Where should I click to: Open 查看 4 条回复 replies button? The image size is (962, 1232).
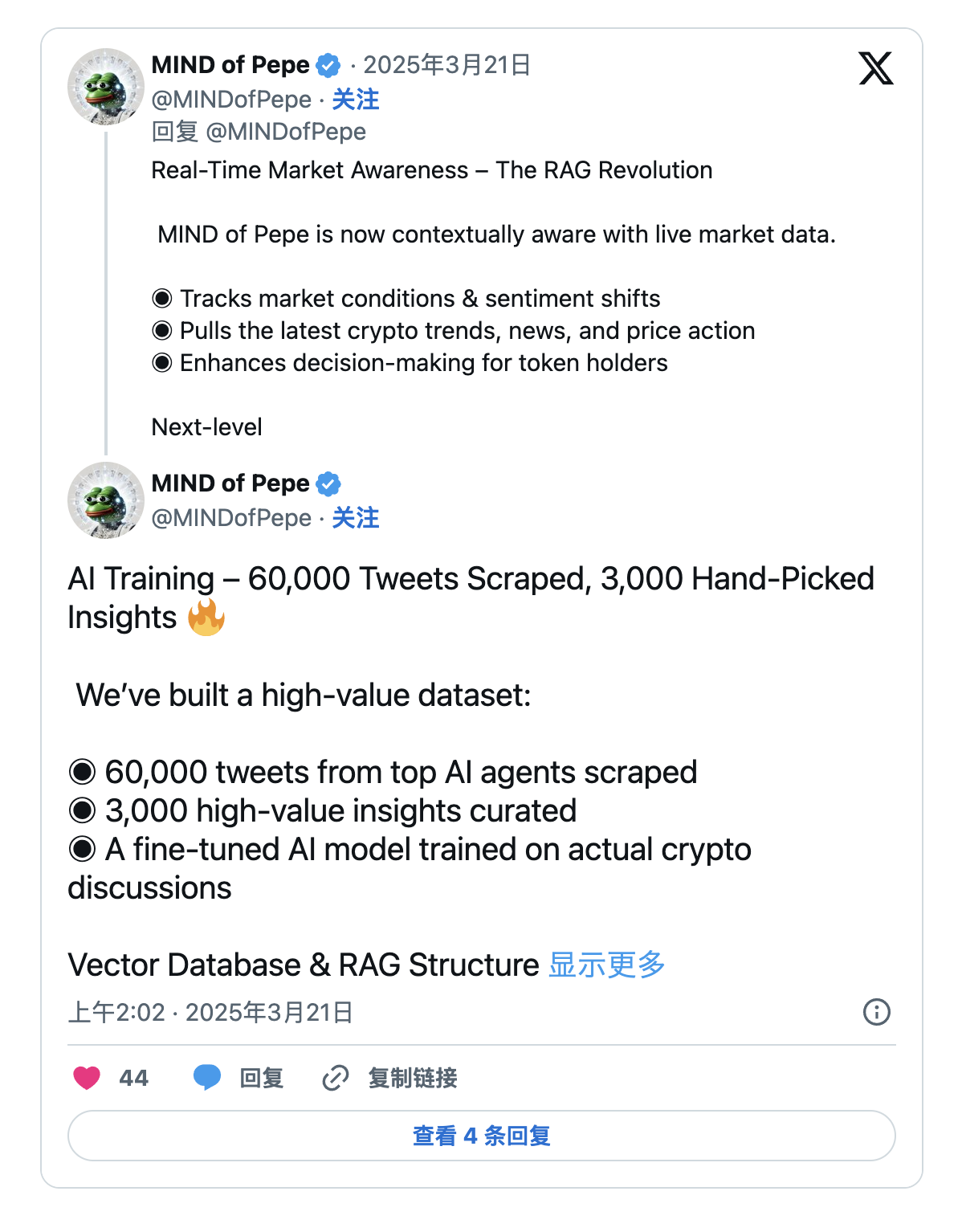pos(481,1136)
